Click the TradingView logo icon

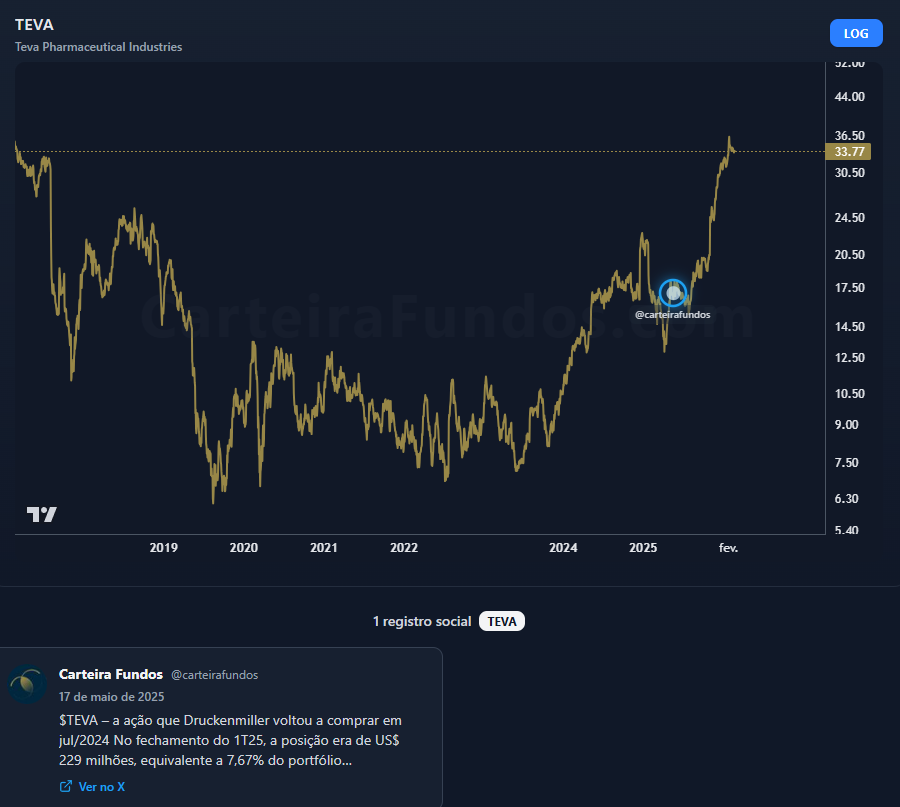point(40,513)
